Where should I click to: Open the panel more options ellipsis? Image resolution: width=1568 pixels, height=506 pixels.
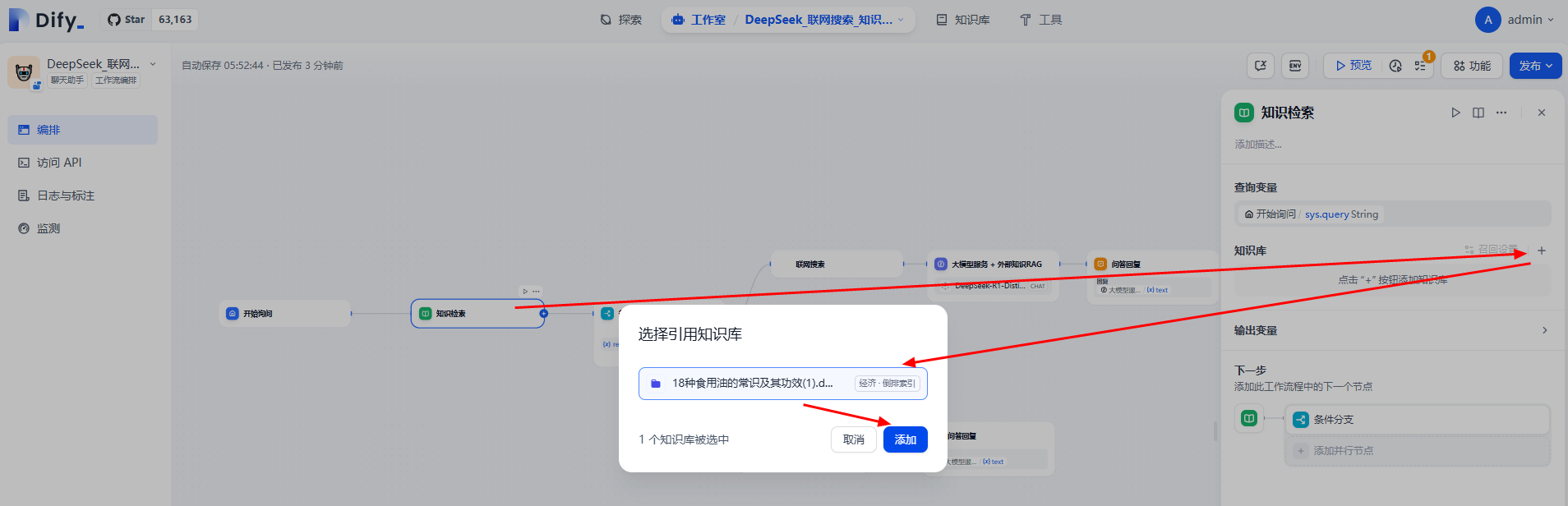(1501, 113)
